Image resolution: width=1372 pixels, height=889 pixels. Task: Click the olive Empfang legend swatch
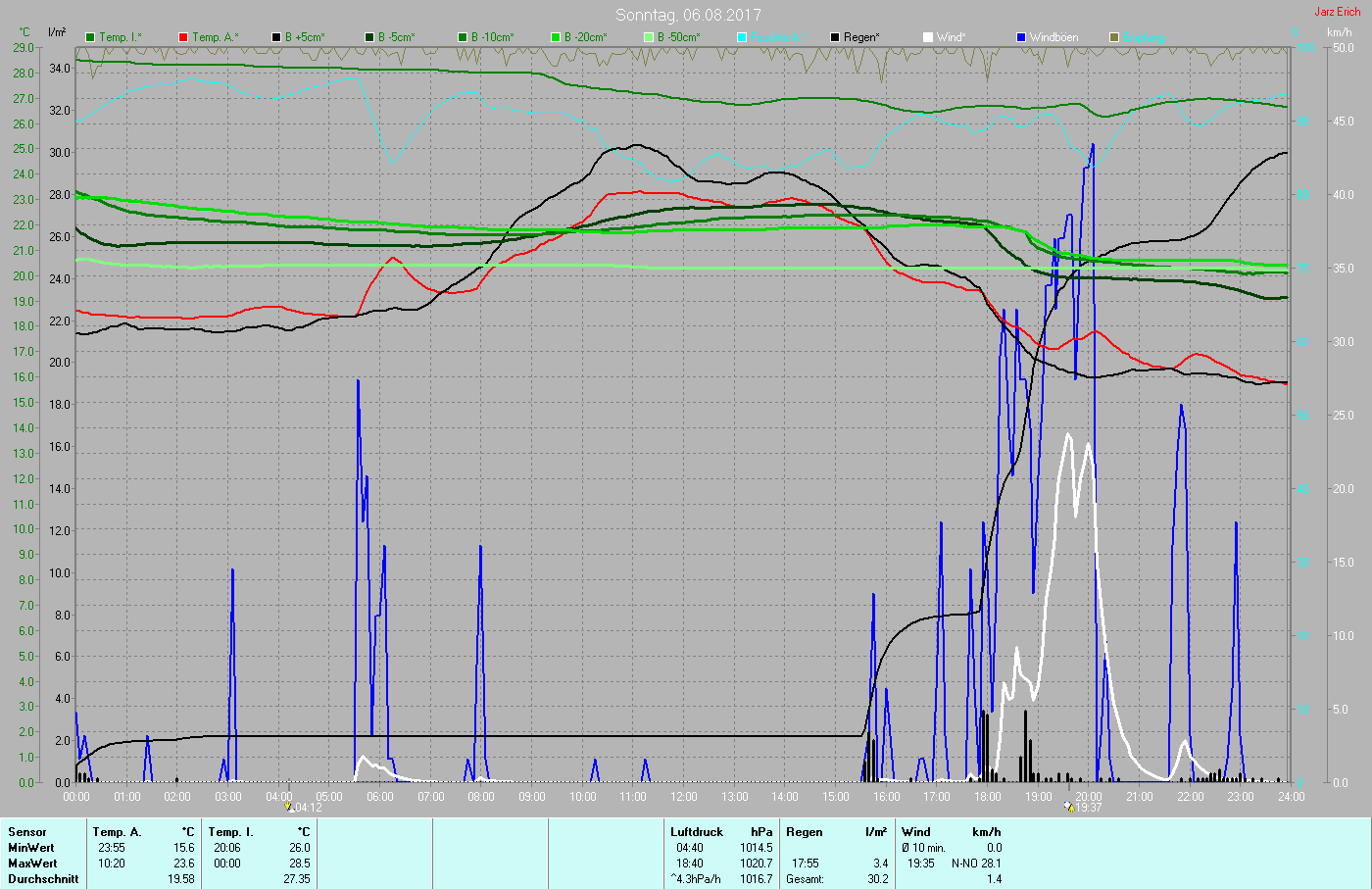coord(1114,37)
